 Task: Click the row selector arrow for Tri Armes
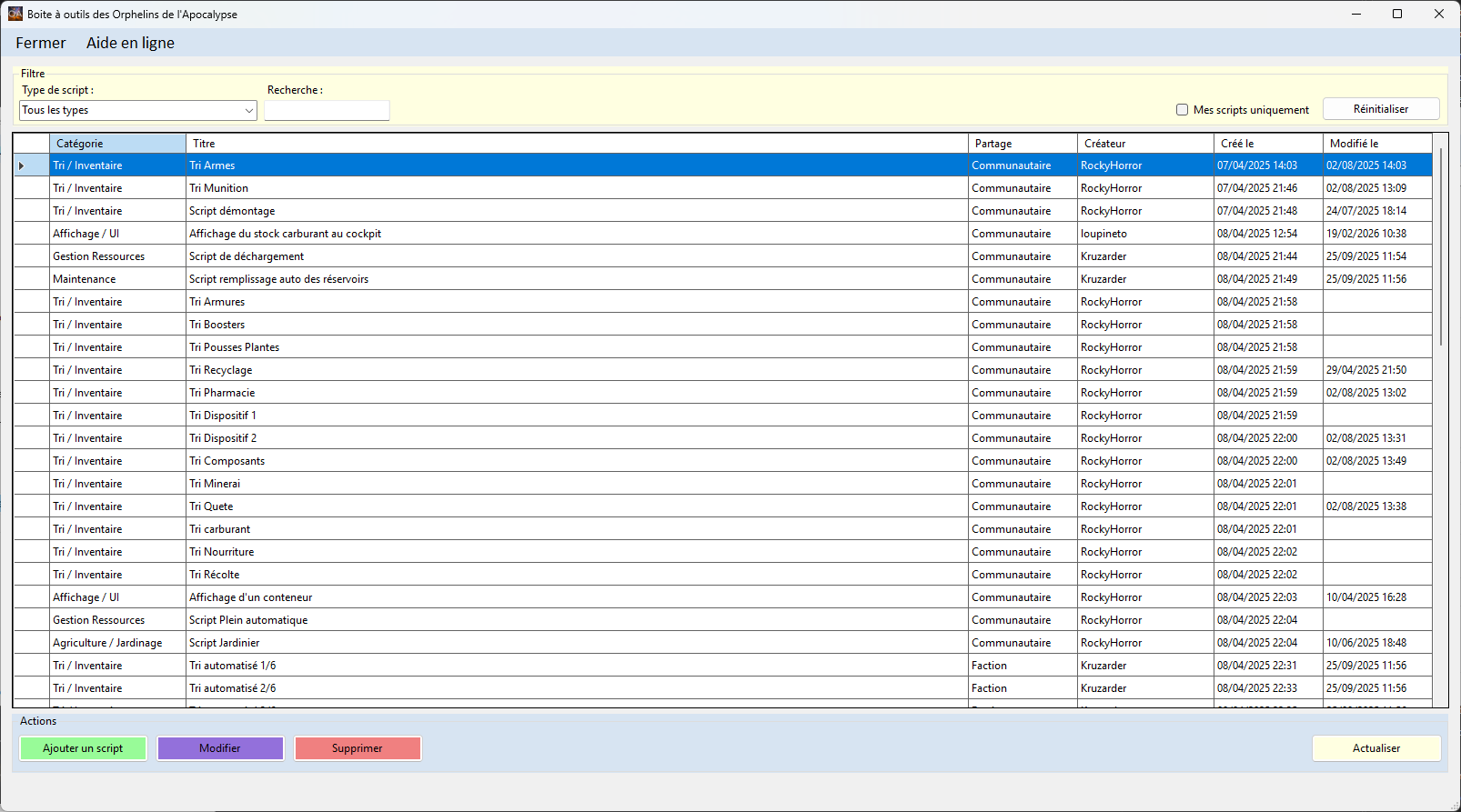tap(22, 165)
